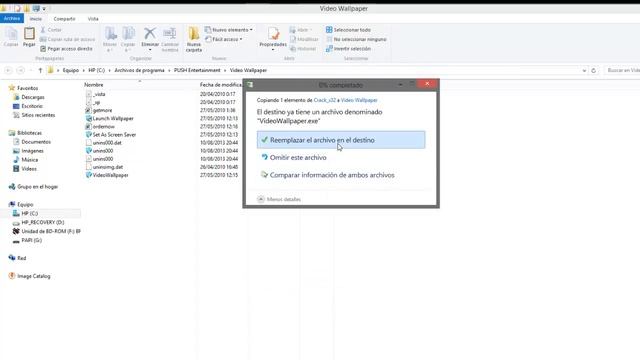Open the Quick Access Toolbar customize dropdown
Screen dimensions: 640x360
pyautogui.click(x=44, y=9)
